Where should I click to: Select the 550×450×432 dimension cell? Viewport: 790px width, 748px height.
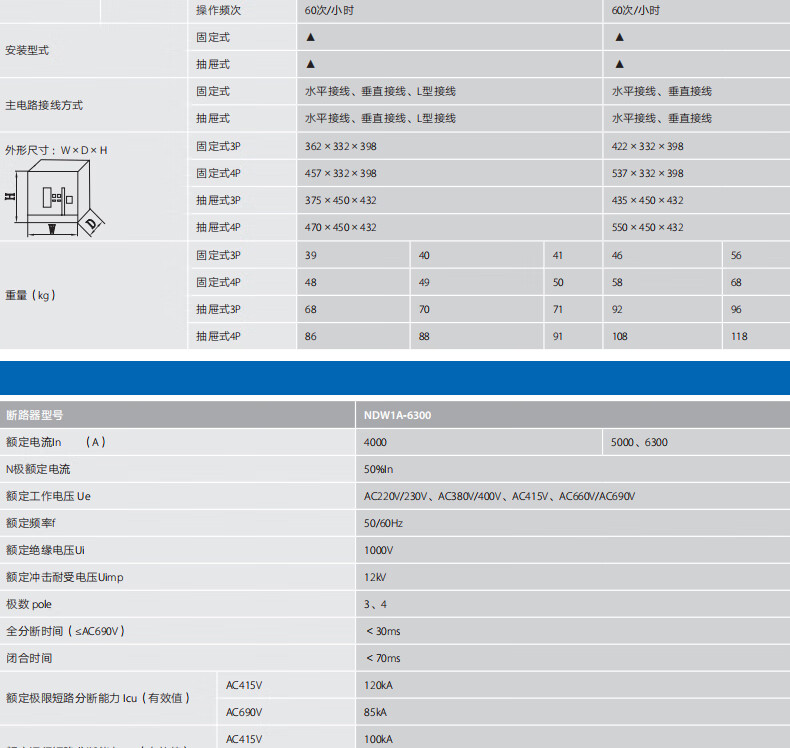(647, 227)
